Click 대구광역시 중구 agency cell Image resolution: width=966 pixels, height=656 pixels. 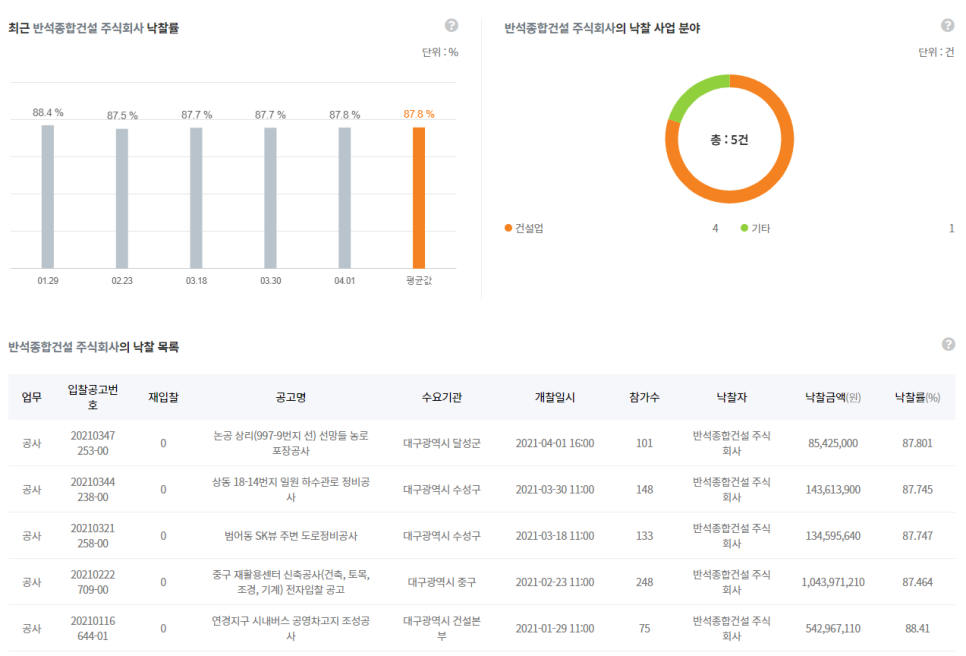[442, 581]
